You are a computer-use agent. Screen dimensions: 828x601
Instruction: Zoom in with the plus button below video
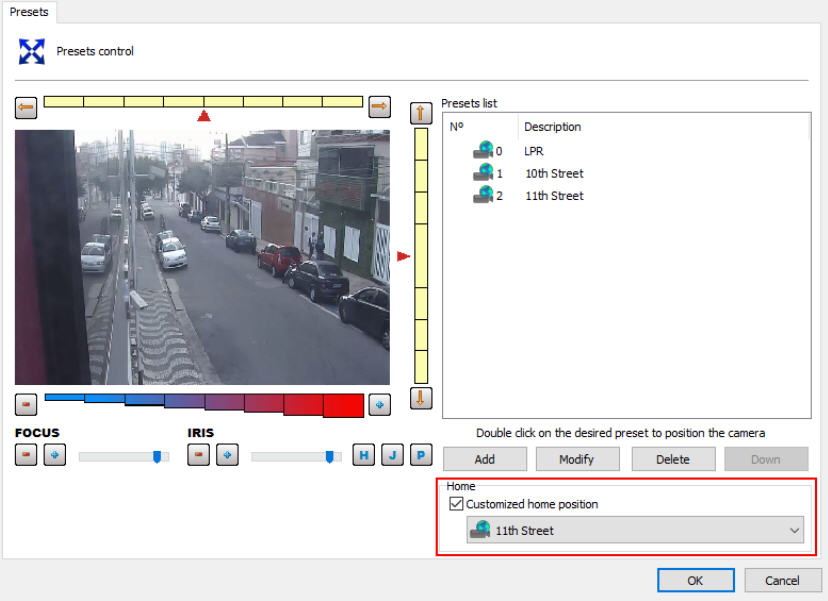click(x=379, y=405)
